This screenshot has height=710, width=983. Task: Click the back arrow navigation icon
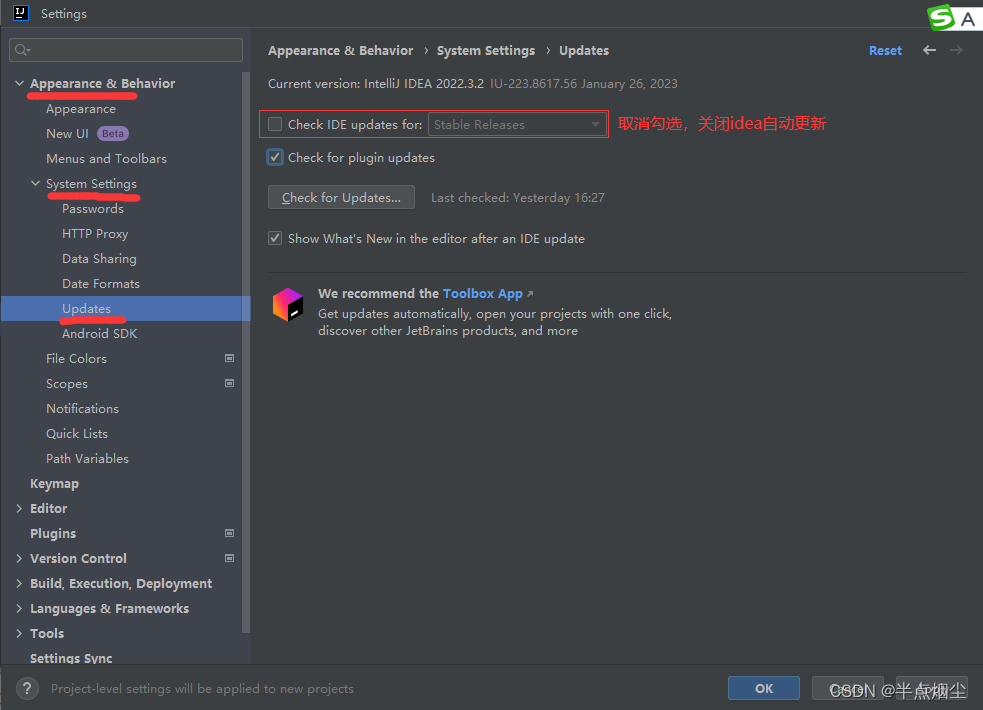coord(929,50)
